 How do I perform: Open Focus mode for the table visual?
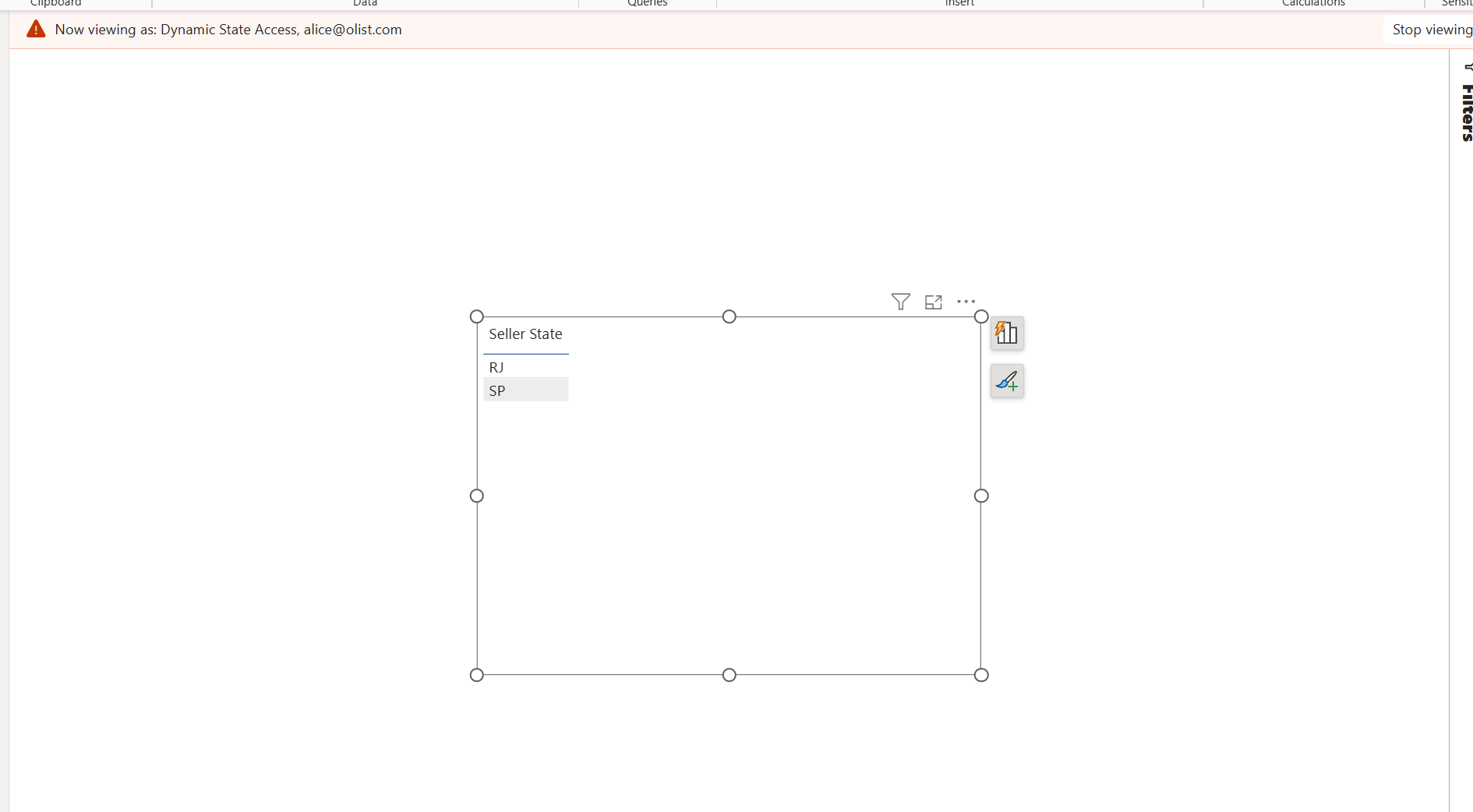(933, 302)
